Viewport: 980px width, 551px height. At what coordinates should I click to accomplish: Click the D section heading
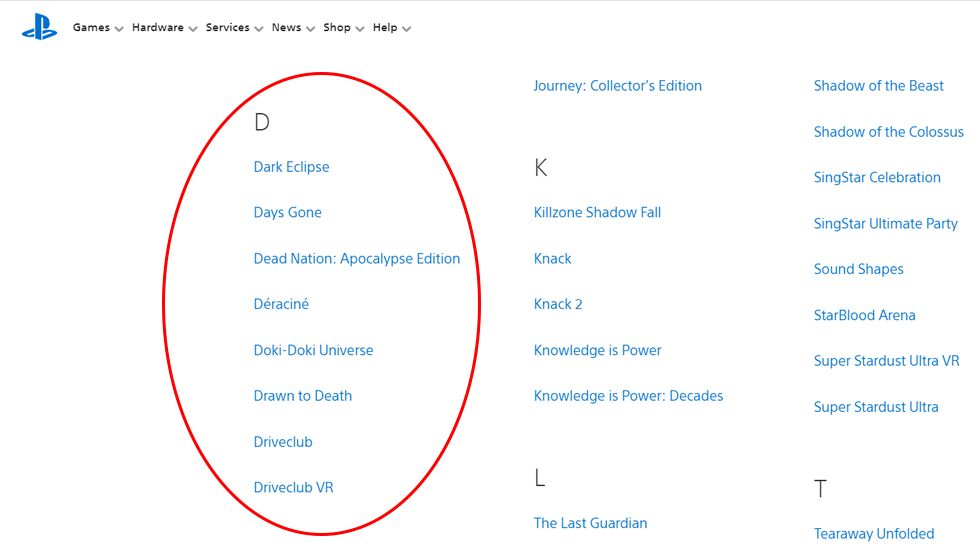pos(262,122)
